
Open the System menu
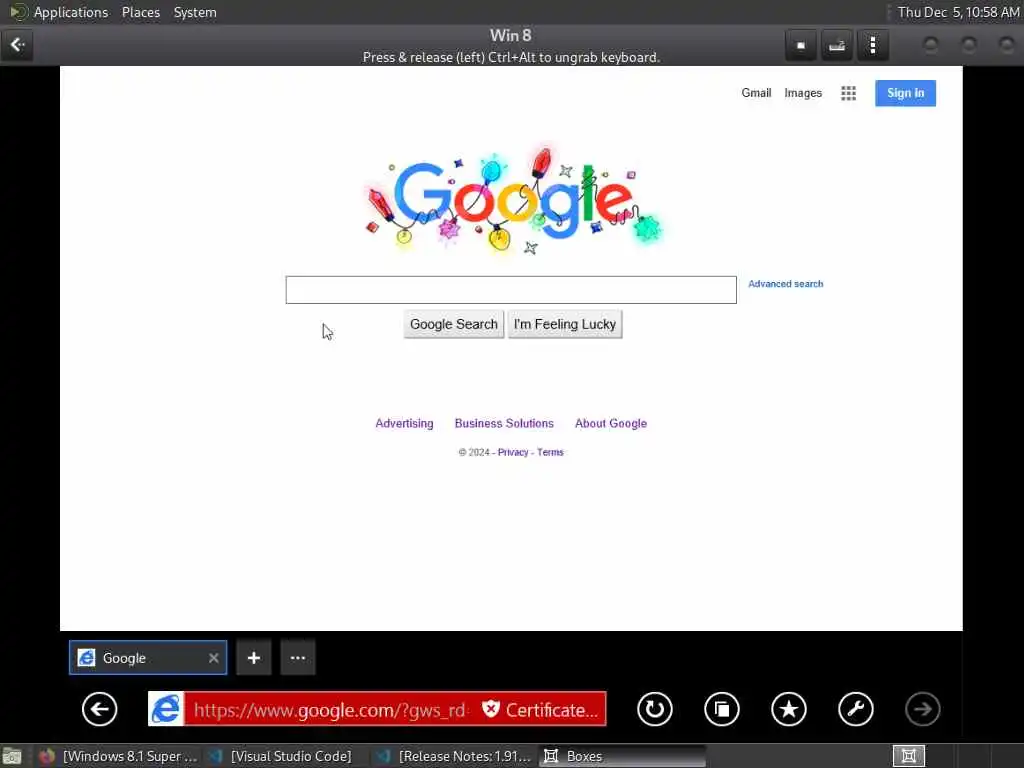(195, 12)
